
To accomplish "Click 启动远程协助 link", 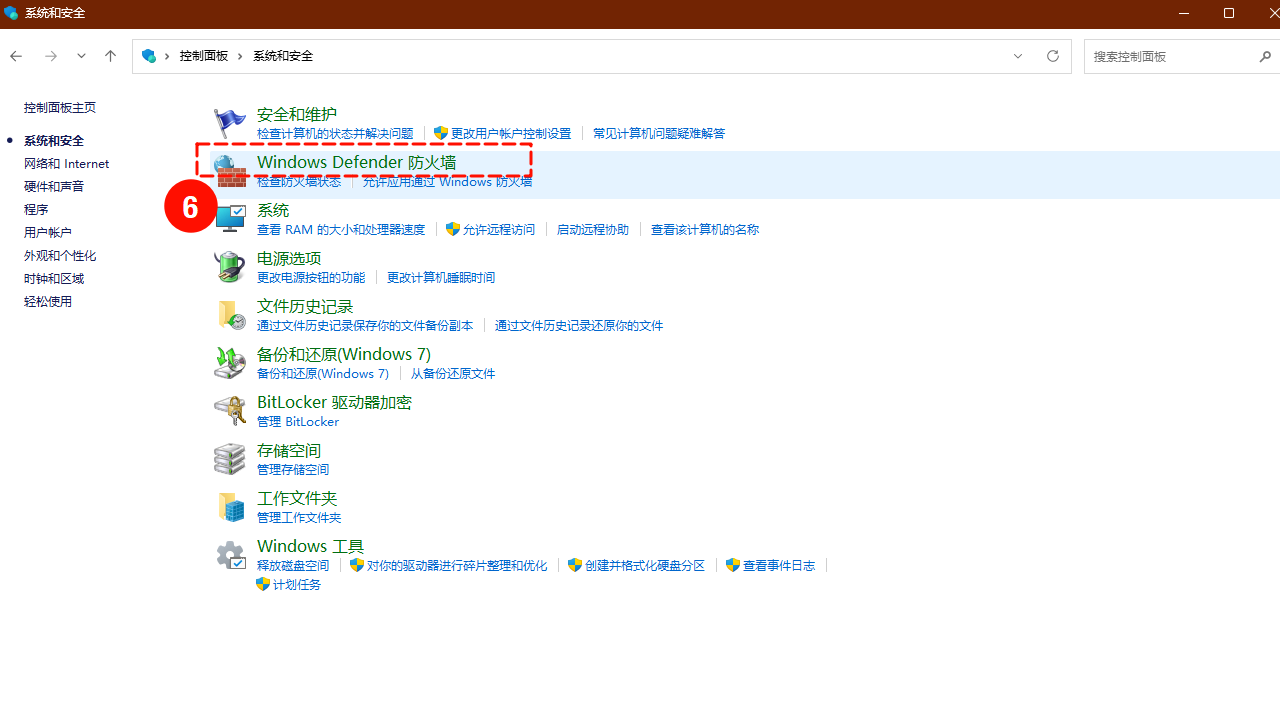I will coord(593,229).
